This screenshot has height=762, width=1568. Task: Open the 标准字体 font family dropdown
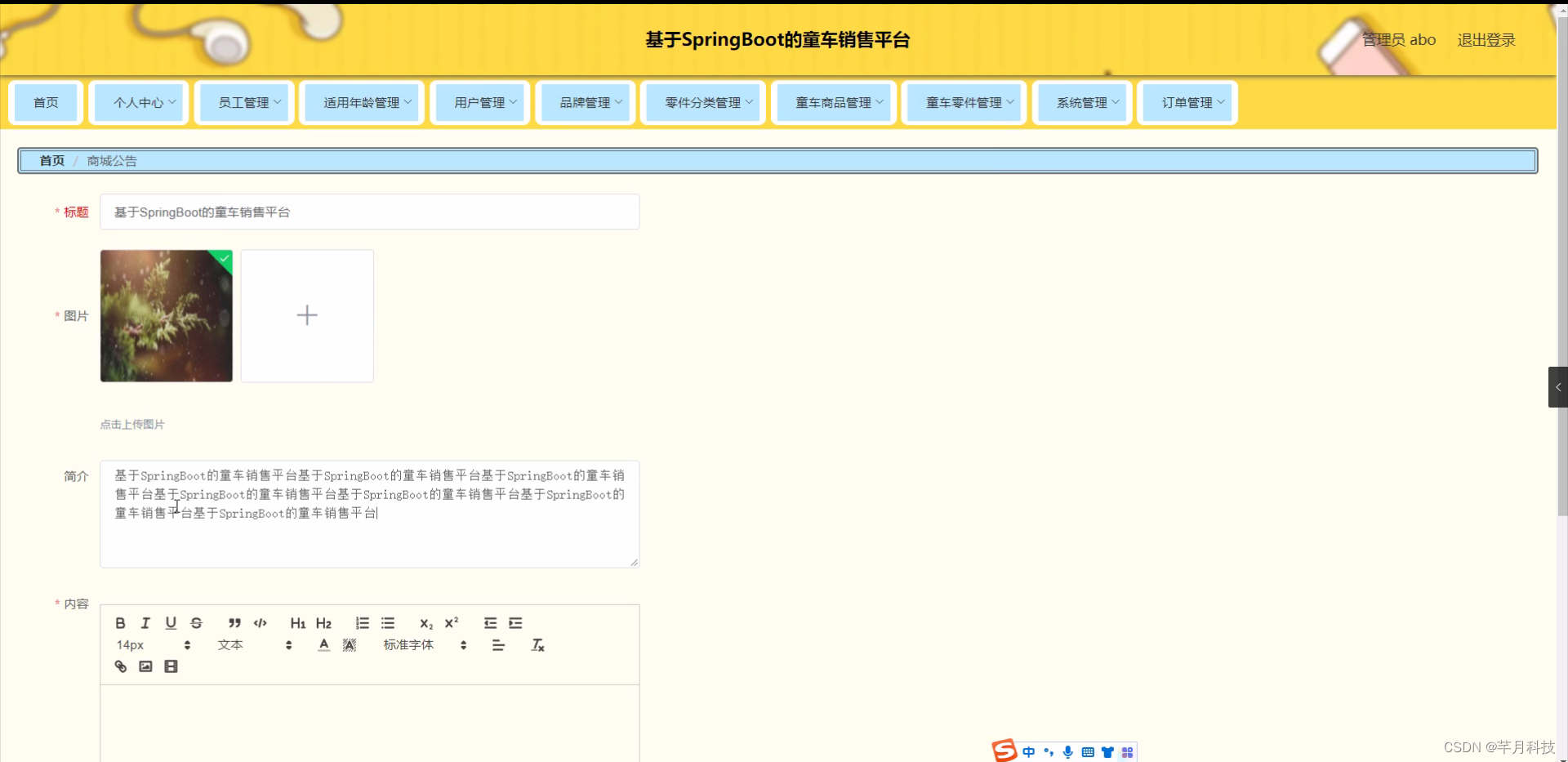[425, 645]
